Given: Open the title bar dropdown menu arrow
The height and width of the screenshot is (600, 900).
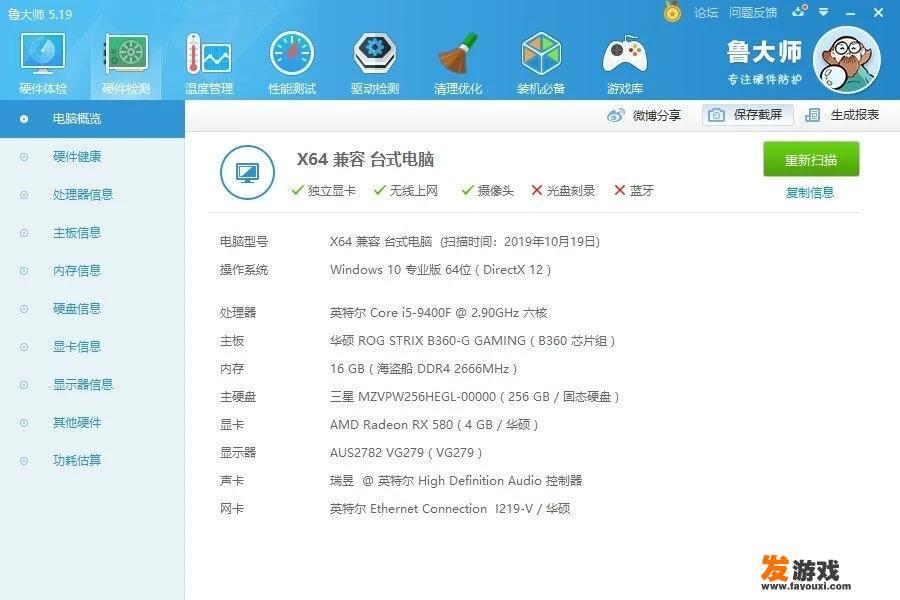Looking at the screenshot, I should click(x=824, y=11).
